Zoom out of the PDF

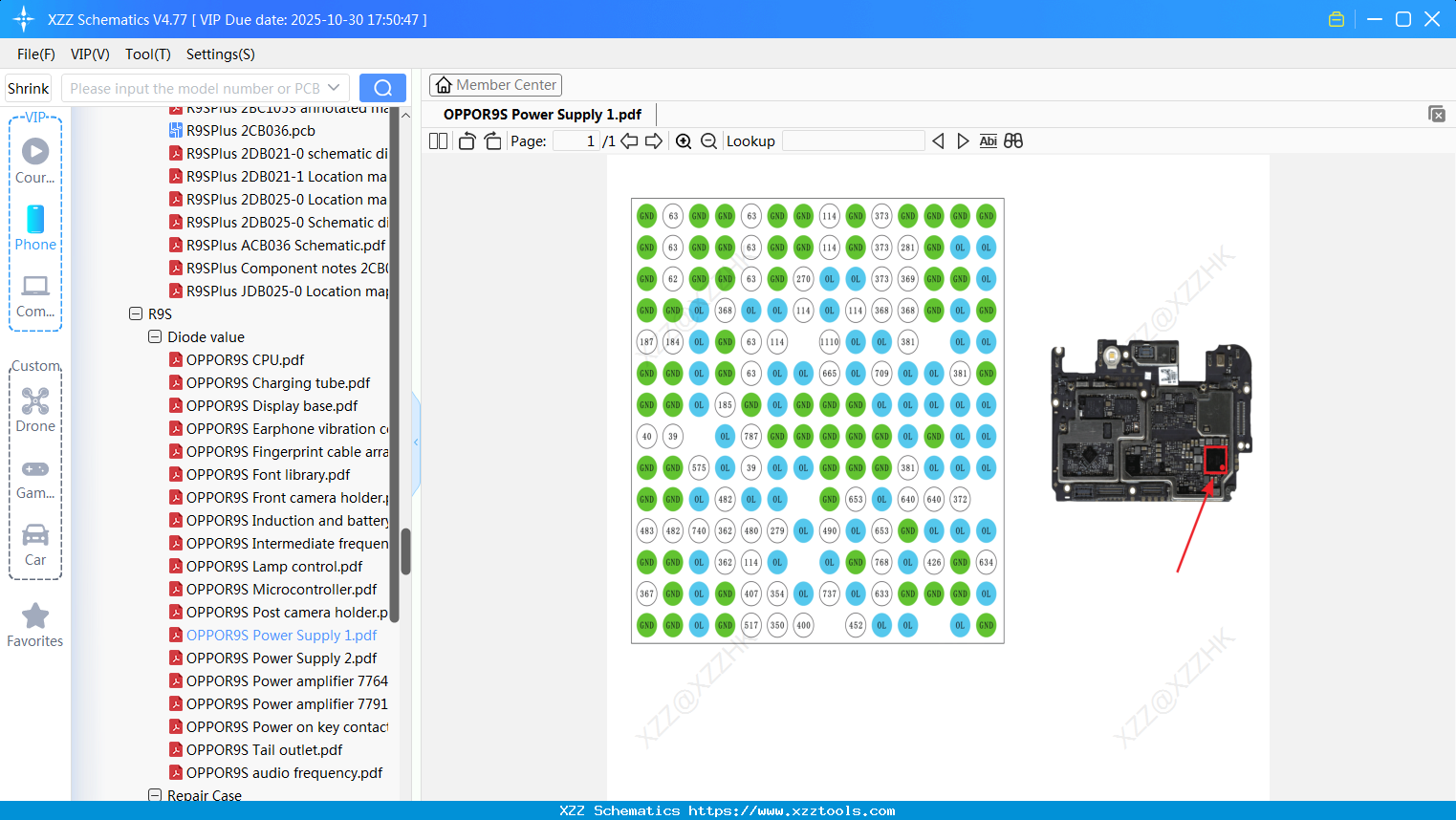pyautogui.click(x=708, y=141)
